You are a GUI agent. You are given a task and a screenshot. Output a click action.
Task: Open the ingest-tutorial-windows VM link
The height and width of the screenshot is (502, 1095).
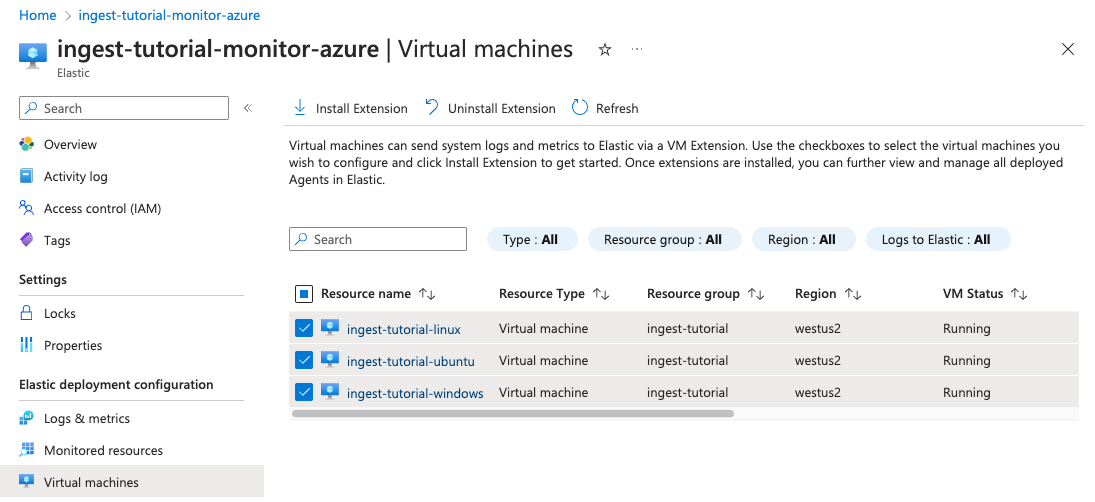click(415, 393)
